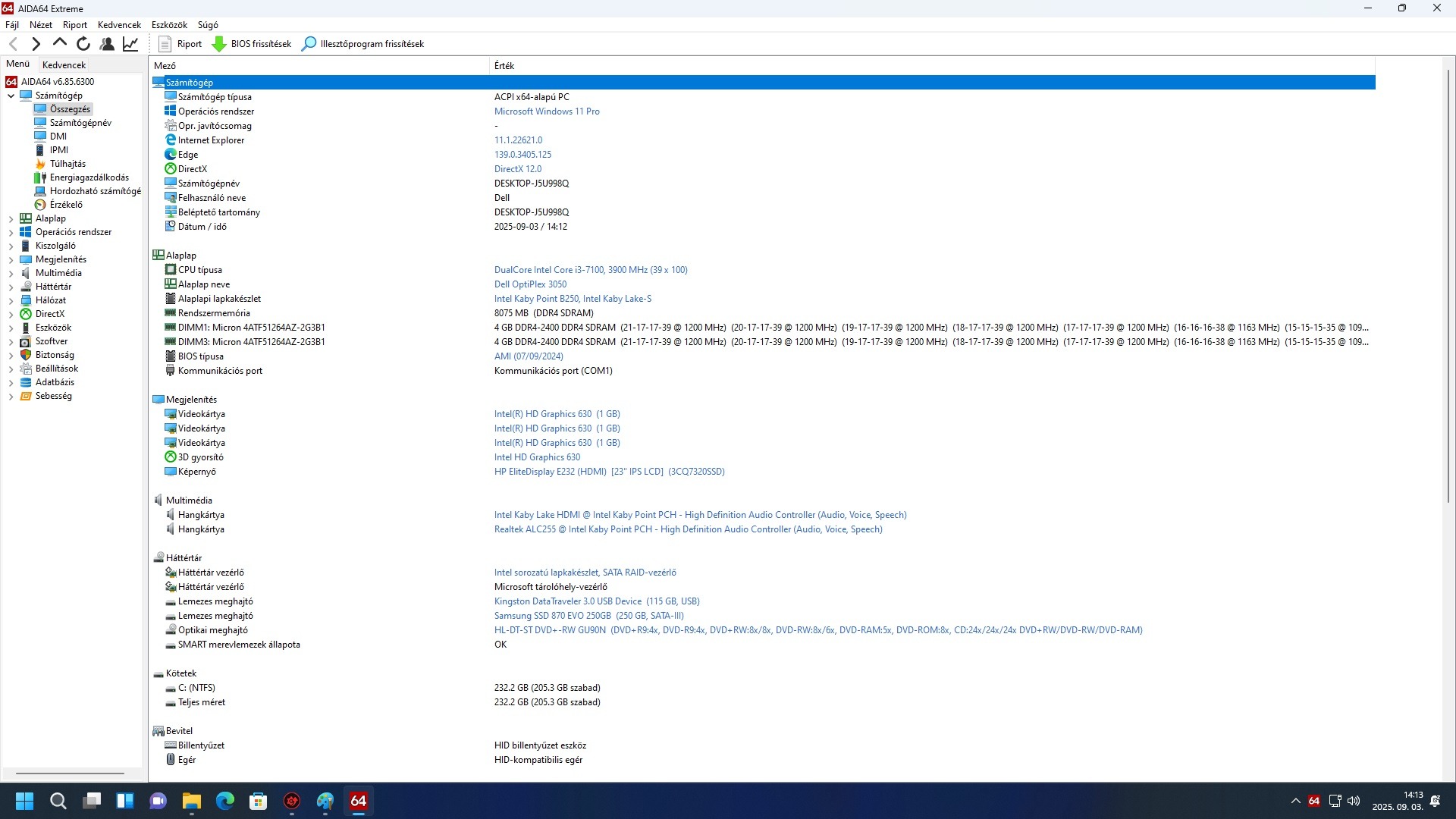Open the Favorites manager person icon
This screenshot has width=1456, height=819.
pyautogui.click(x=107, y=44)
